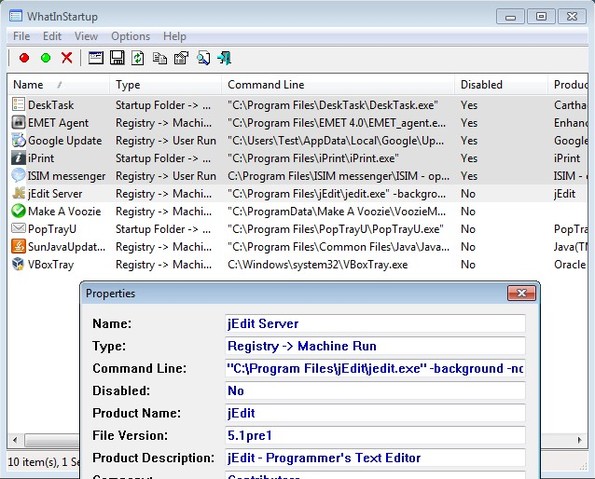This screenshot has width=595, height=479.
Task: Select the Google Update startup entry
Action: pos(297,141)
